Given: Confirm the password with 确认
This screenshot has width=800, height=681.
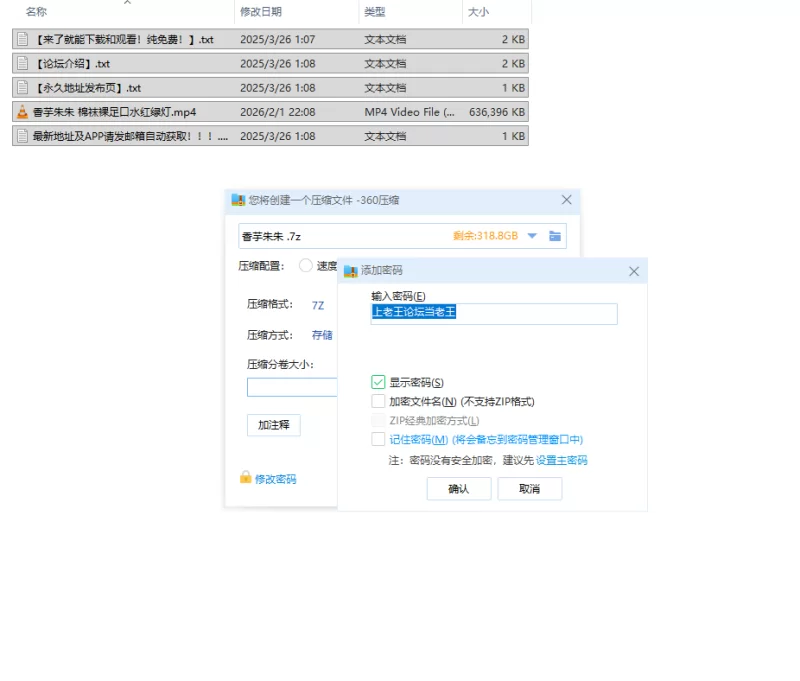Looking at the screenshot, I should (459, 489).
